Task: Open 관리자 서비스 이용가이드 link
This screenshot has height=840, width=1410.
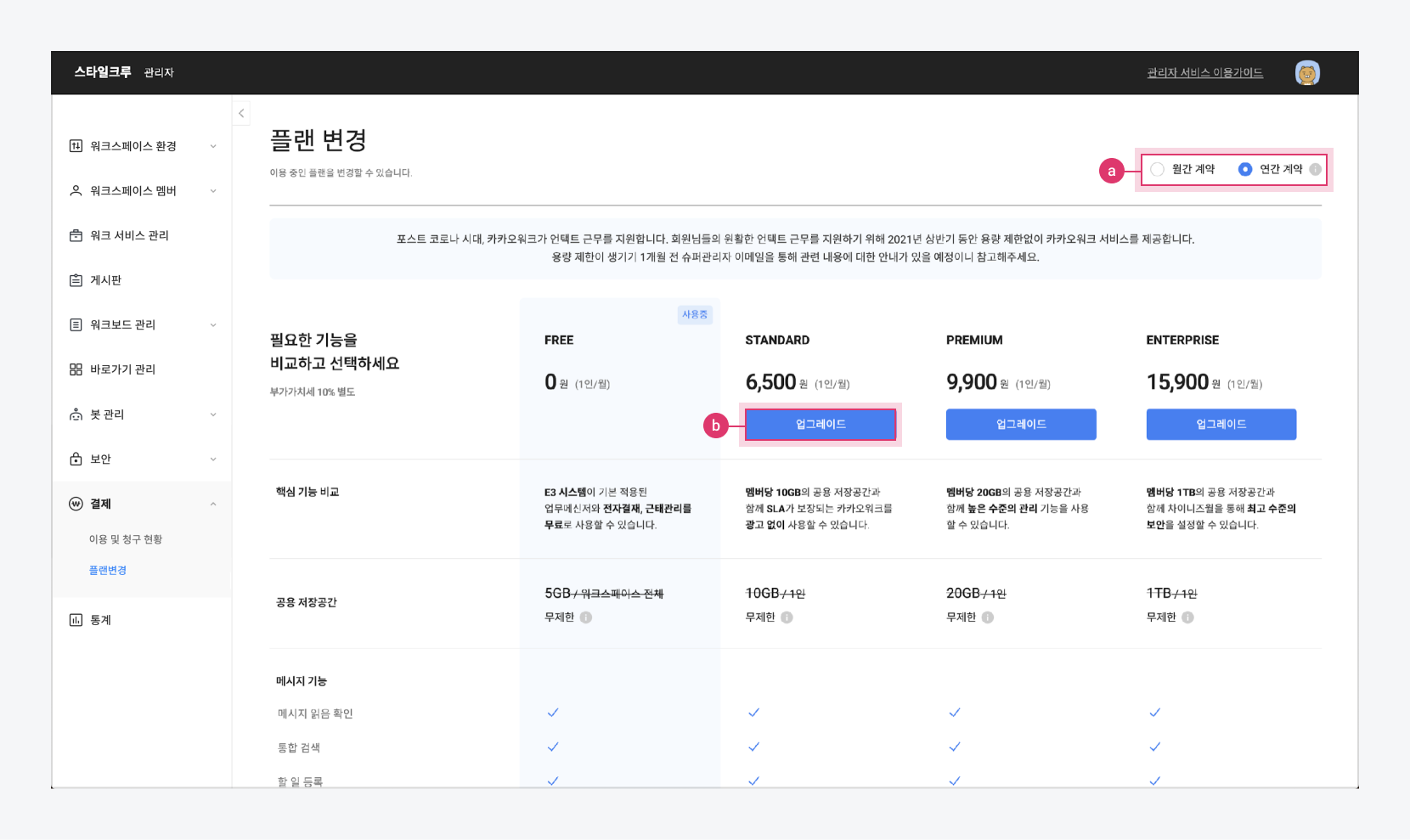Action: [1204, 73]
